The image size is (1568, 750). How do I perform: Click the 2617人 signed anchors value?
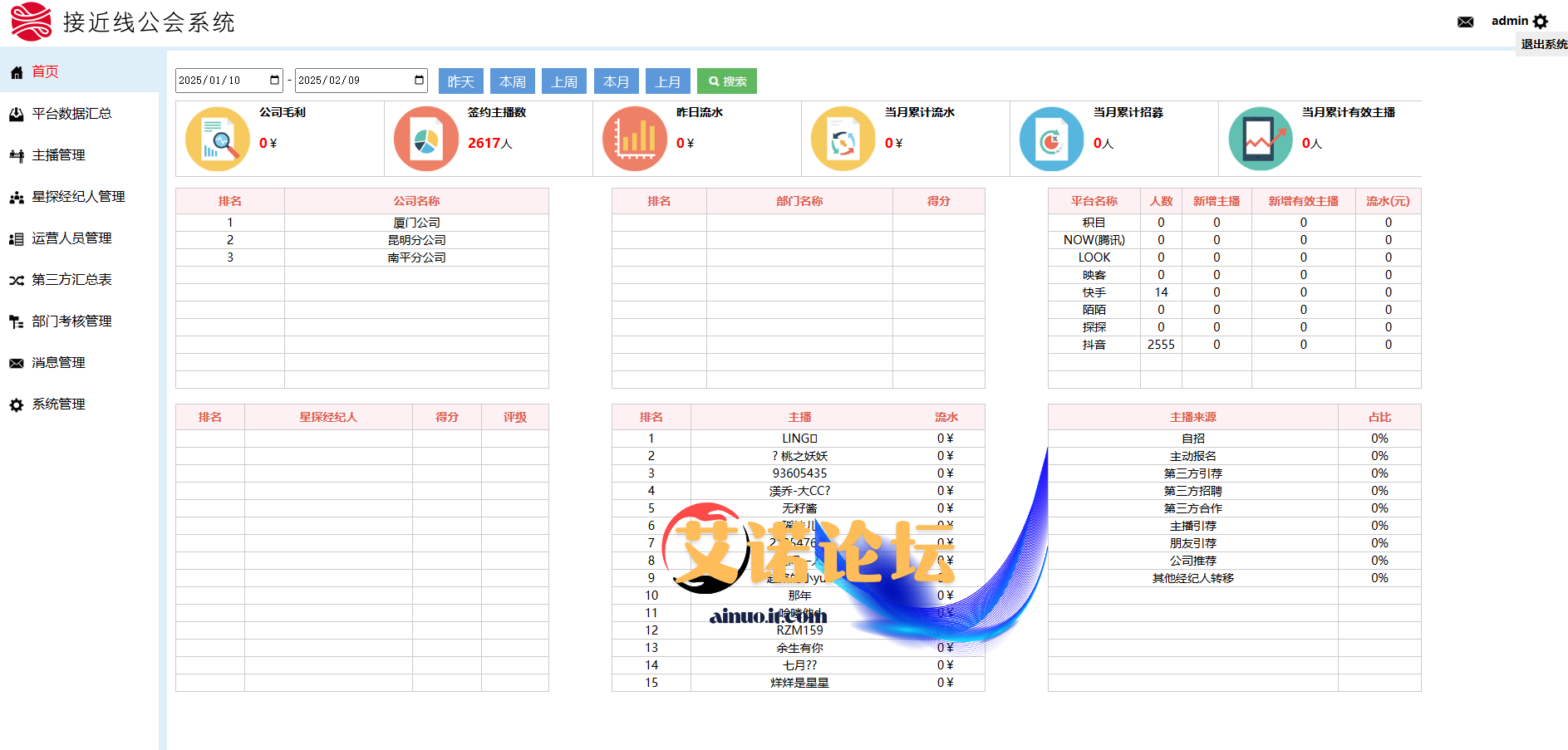click(489, 143)
